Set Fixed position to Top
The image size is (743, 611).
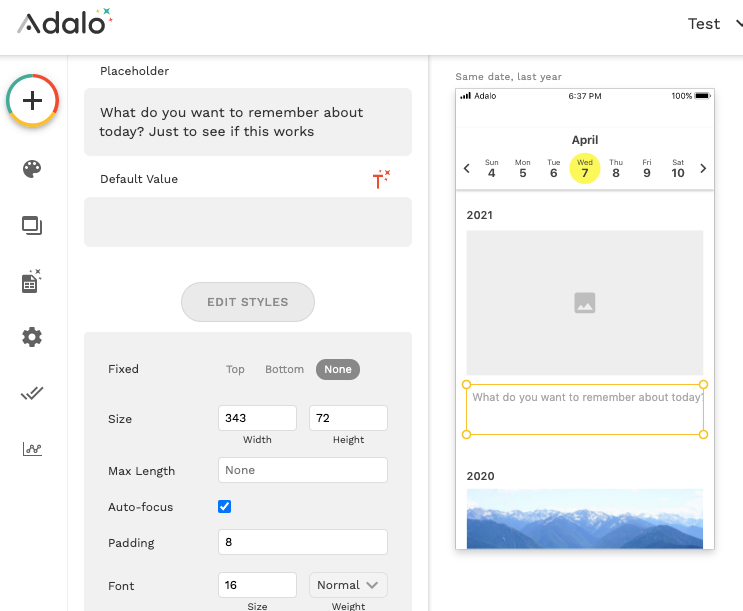235,369
